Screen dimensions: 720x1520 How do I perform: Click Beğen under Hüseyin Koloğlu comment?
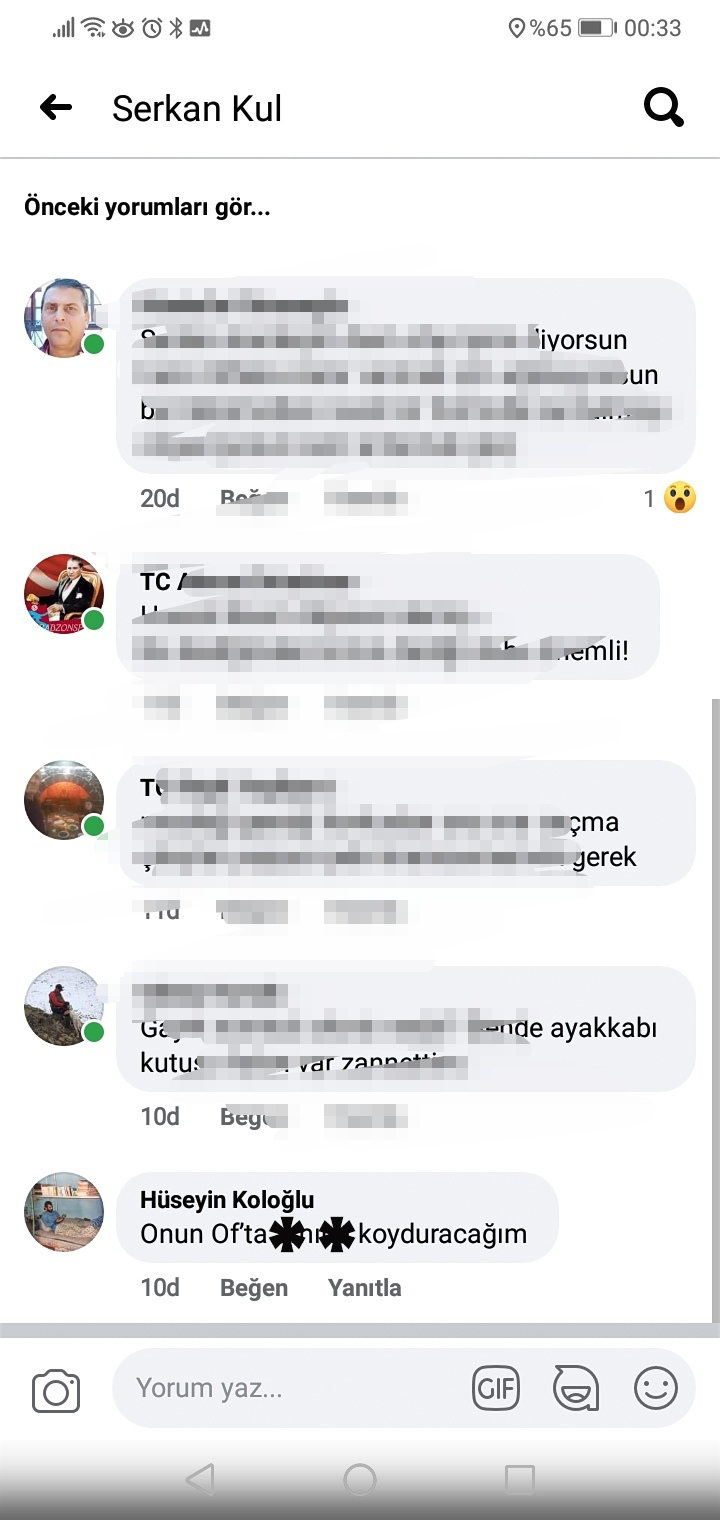point(254,1288)
